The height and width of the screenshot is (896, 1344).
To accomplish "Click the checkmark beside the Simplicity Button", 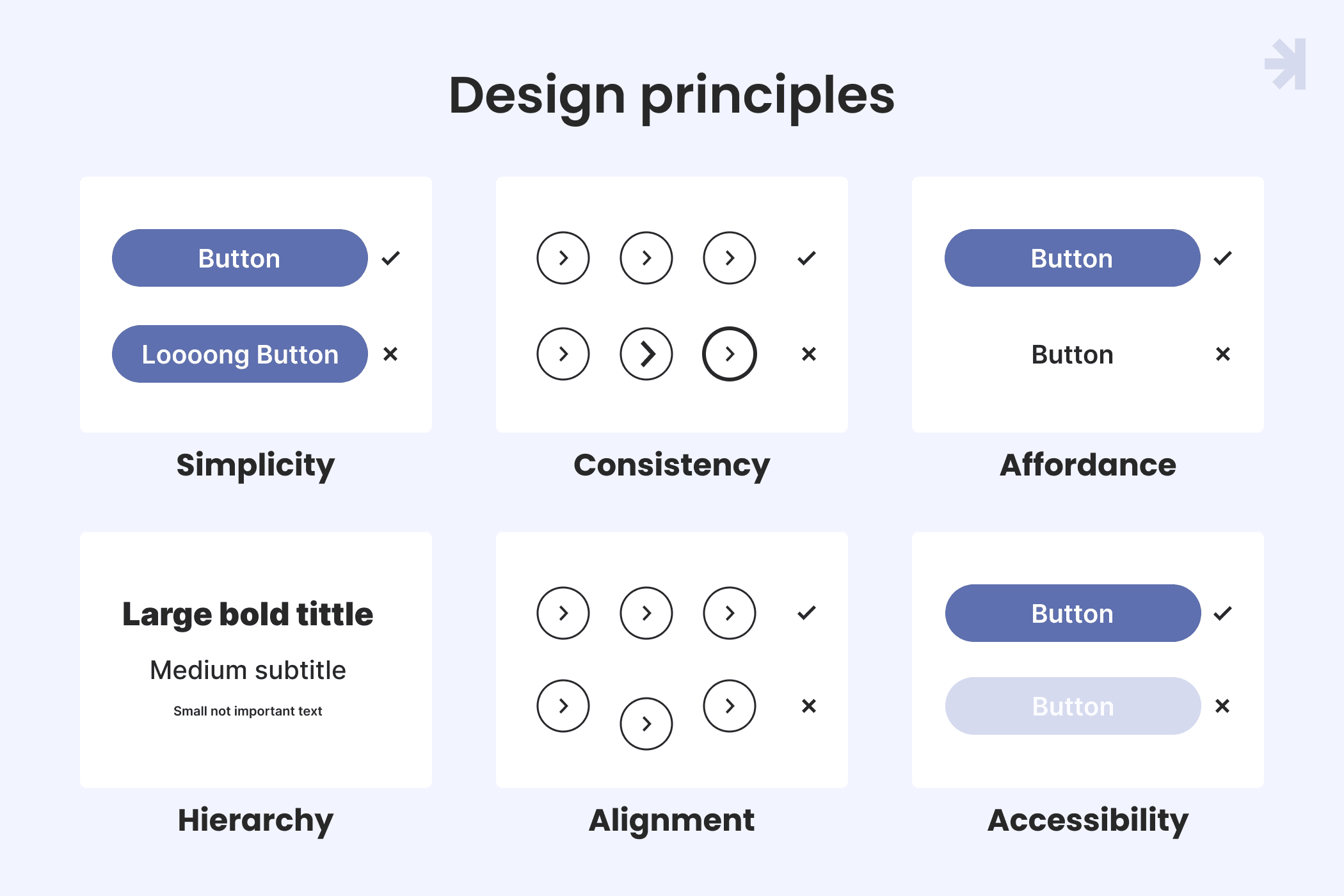I will coord(390,258).
